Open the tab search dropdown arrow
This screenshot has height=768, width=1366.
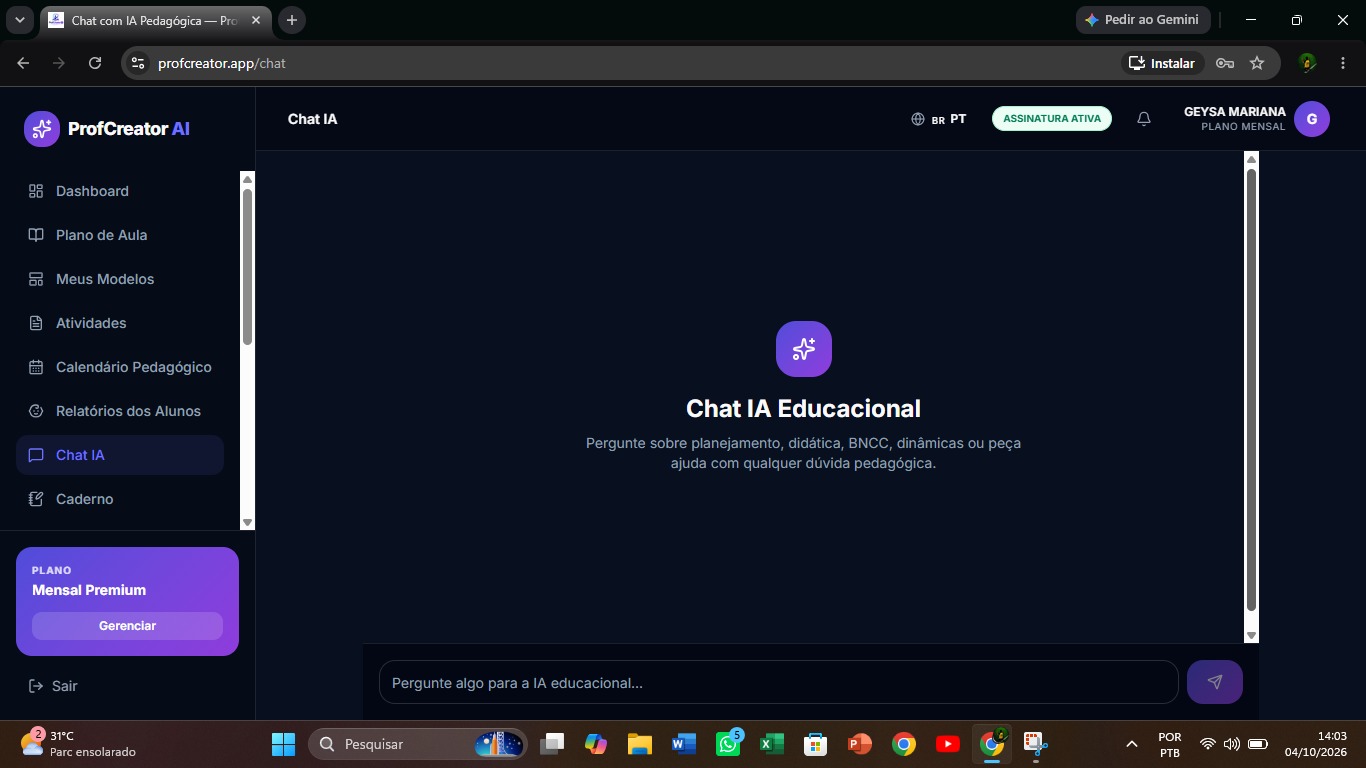19,20
